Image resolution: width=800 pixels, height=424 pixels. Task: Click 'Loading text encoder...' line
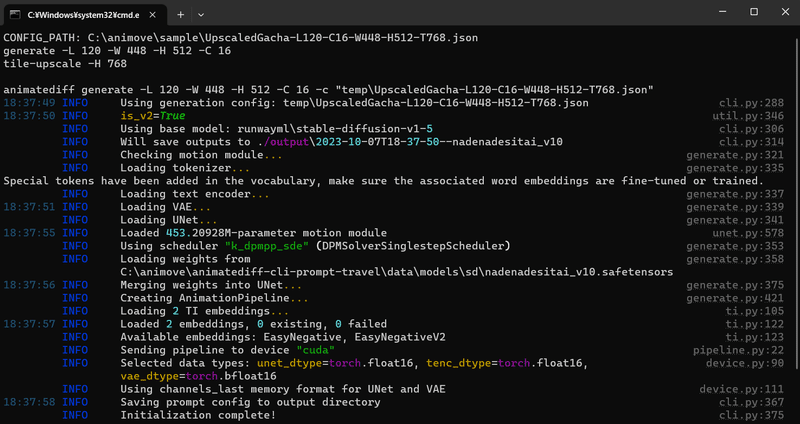[194, 194]
